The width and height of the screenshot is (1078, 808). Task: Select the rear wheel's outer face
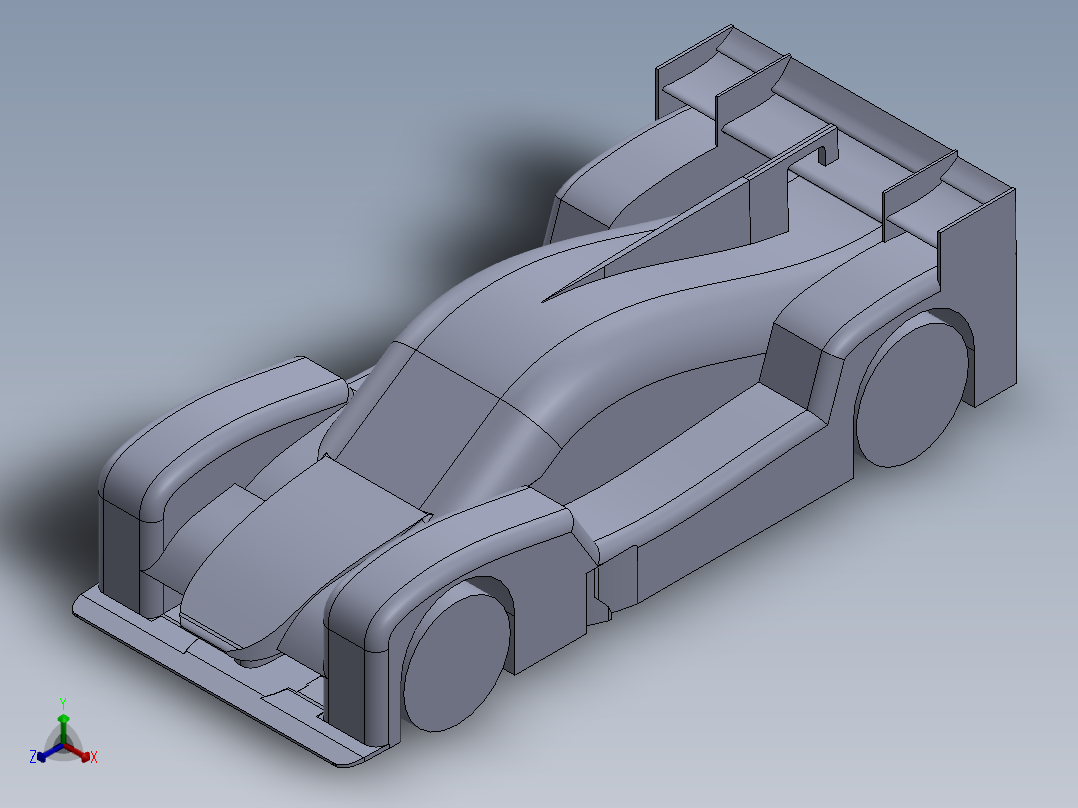pyautogui.click(x=912, y=394)
